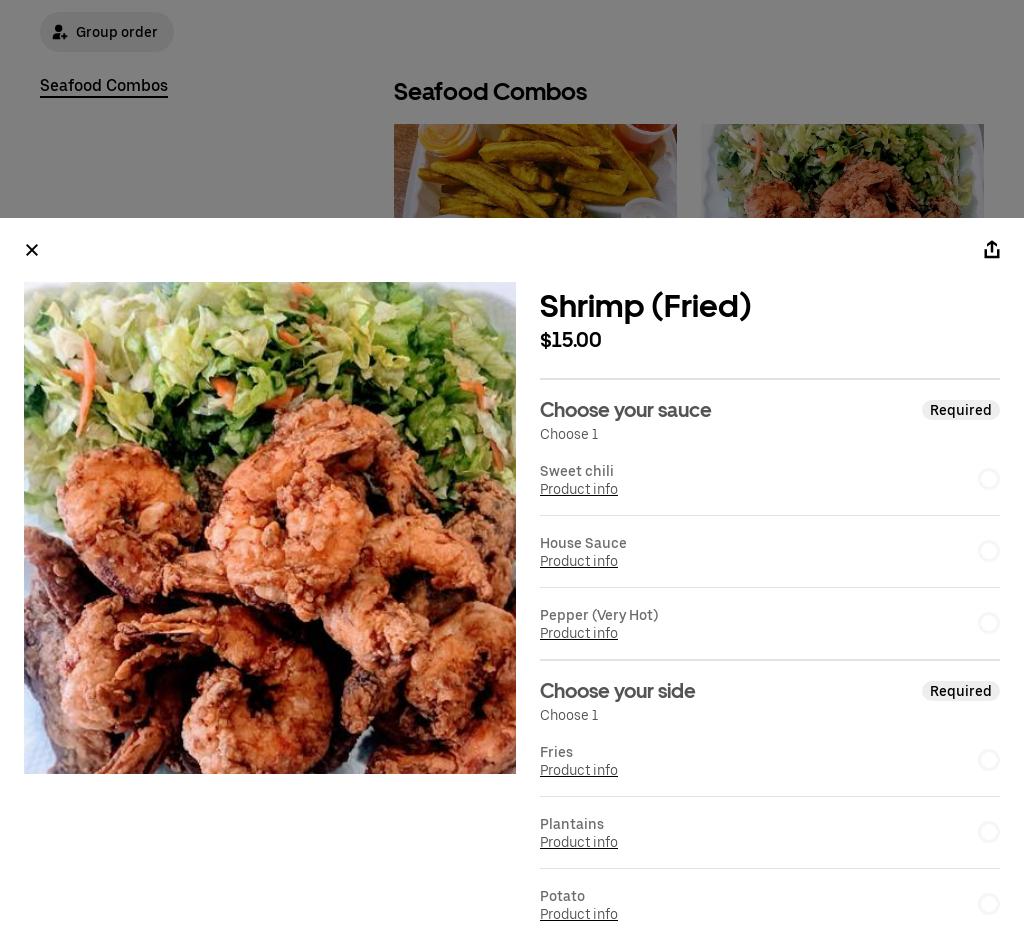The height and width of the screenshot is (952, 1024).
Task: Click the Seafood Combos section heading
Action: coord(490,92)
